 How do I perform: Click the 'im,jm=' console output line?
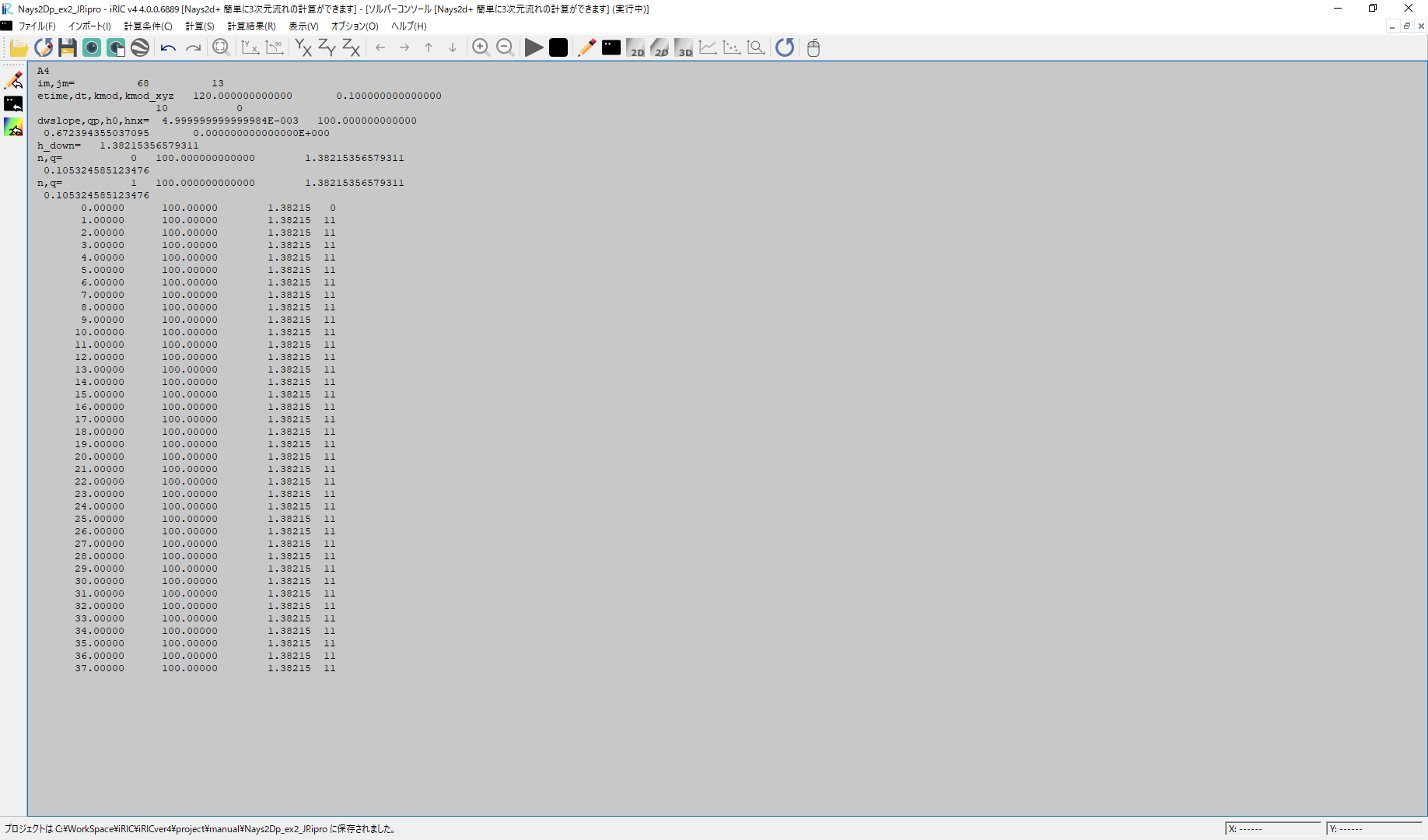(x=130, y=83)
